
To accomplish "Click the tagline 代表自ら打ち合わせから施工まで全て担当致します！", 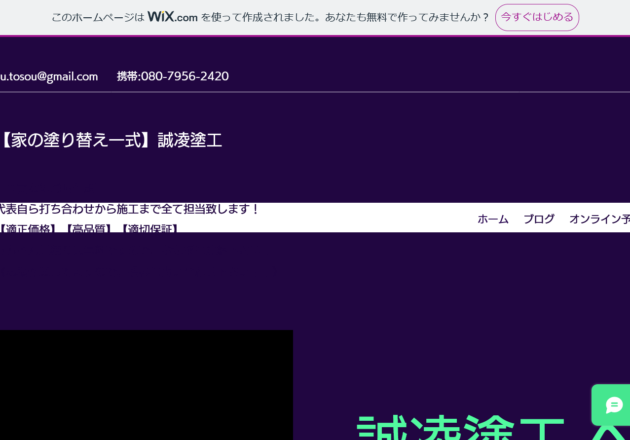I will tap(129, 209).
